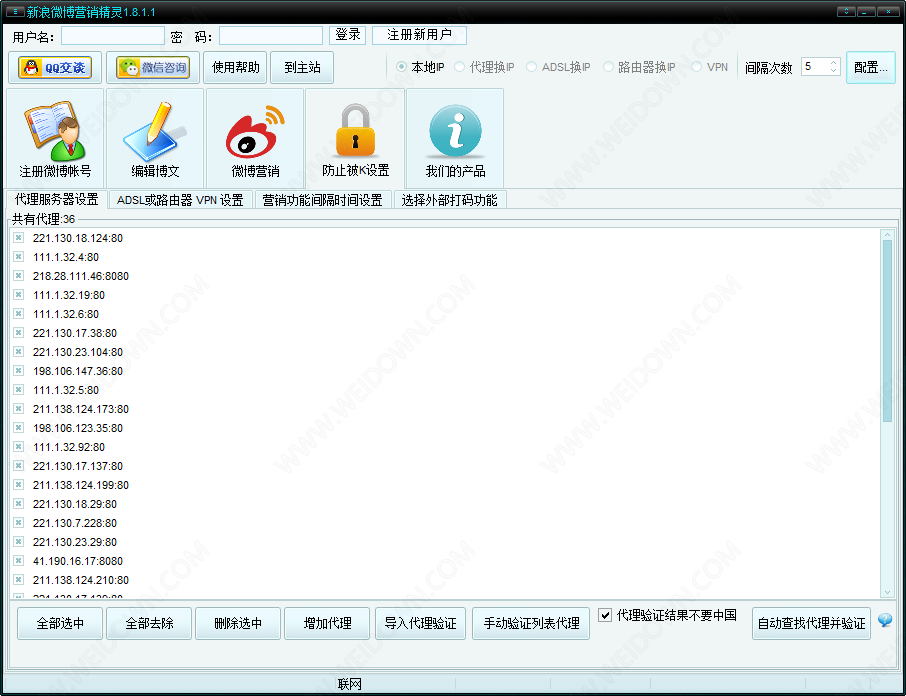Click the proxy list vertical scrollbar thumb
The width and height of the screenshot is (906, 696).
coord(888,331)
